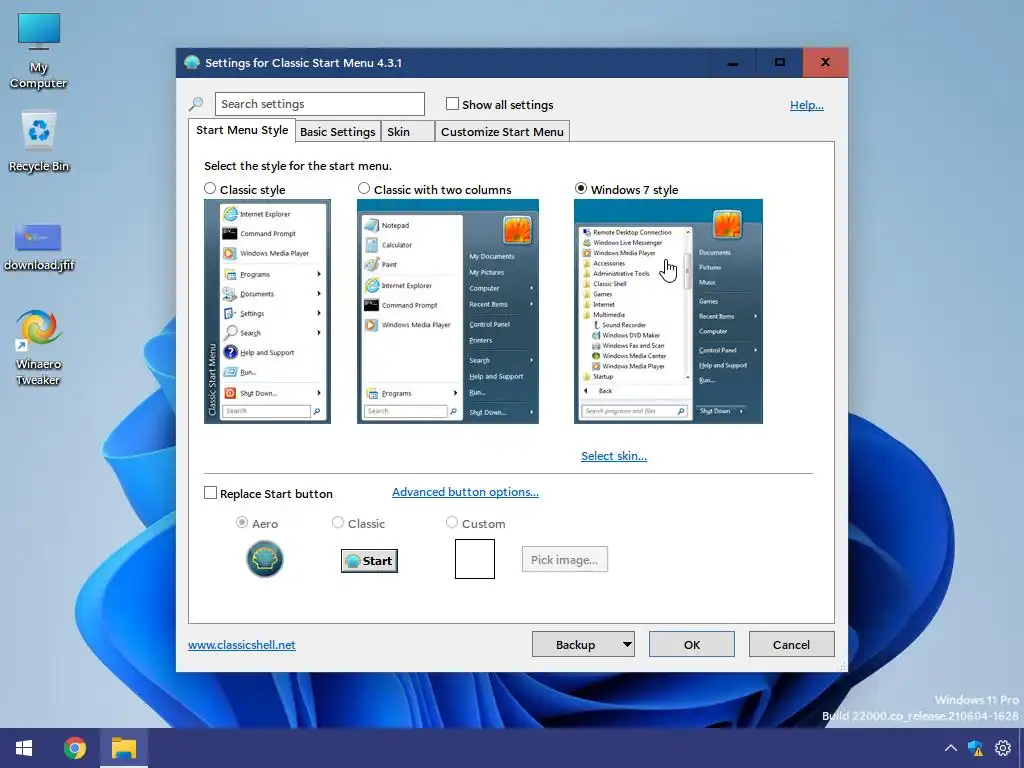Screen dimensions: 1024x768
Task: Choose the Aero shell button image
Action: (264, 559)
